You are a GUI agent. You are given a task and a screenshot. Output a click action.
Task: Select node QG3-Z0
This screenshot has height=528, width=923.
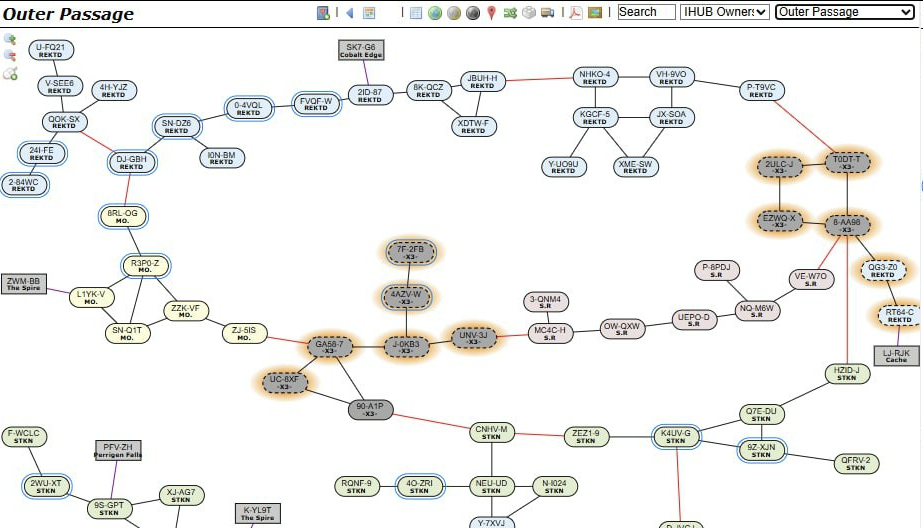tap(883, 270)
